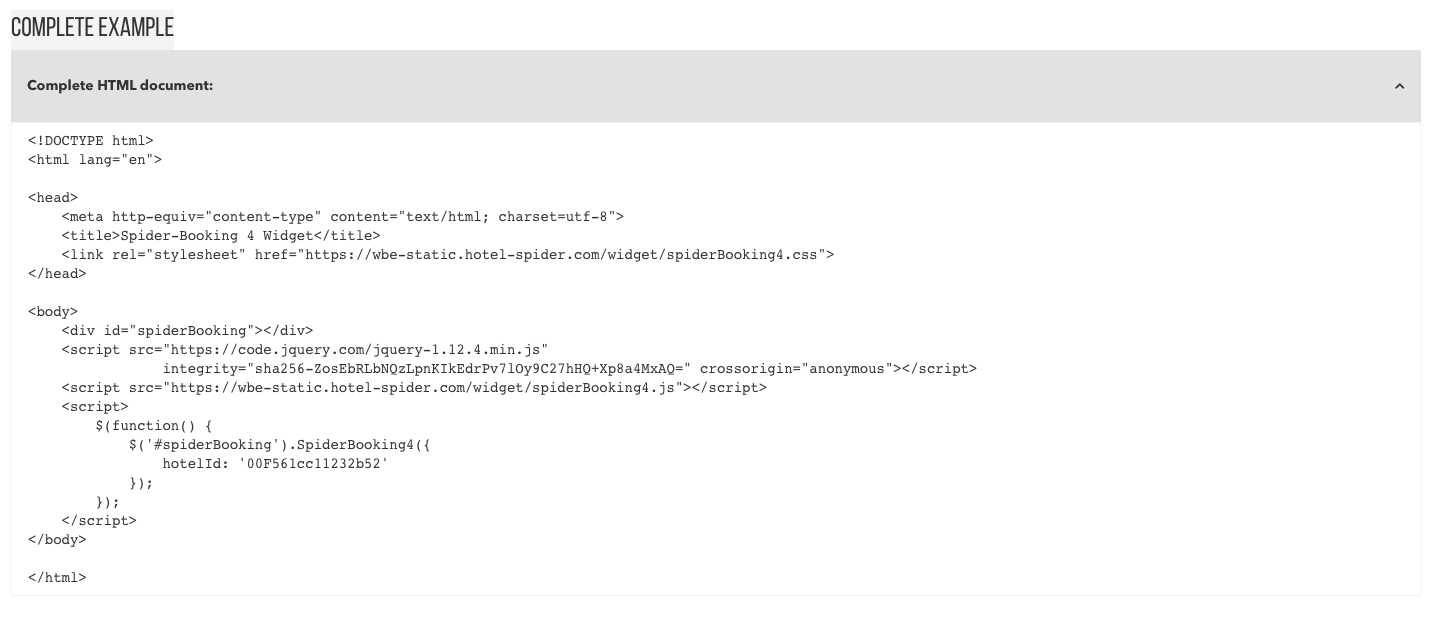The height and width of the screenshot is (622, 1436).
Task: Click the jQuery 1.12.4 script URL
Action: tap(355, 350)
